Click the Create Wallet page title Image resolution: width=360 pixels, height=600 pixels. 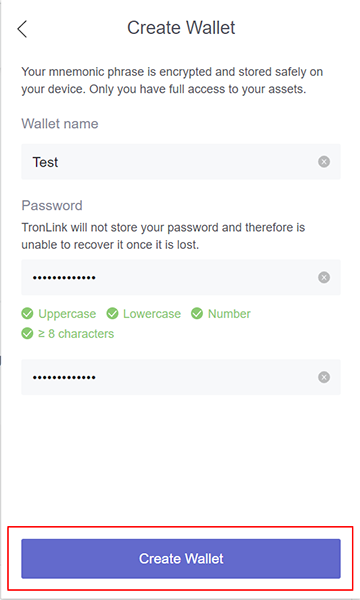[x=181, y=28]
